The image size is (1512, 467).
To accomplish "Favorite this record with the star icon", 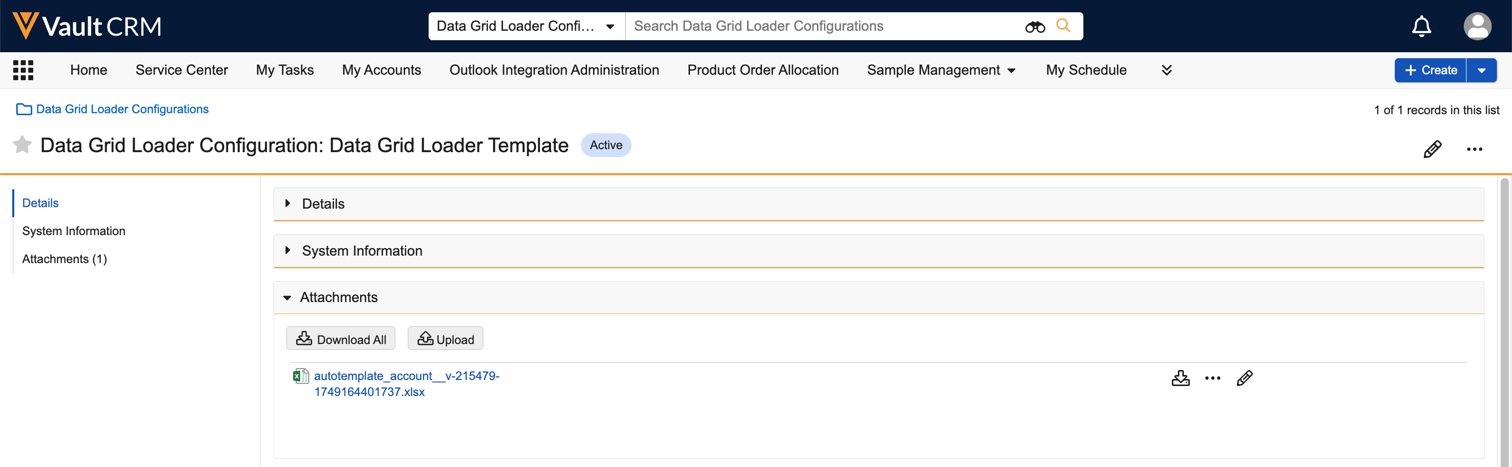I will (22, 146).
